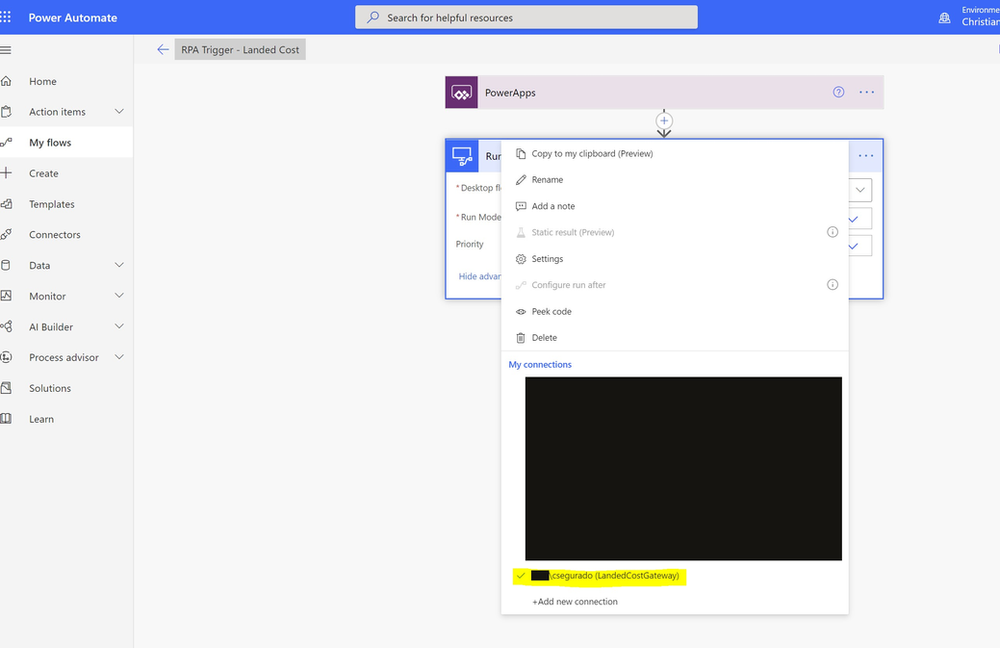Click the AI Builder icon
The image size is (1000, 648).
pos(6,327)
